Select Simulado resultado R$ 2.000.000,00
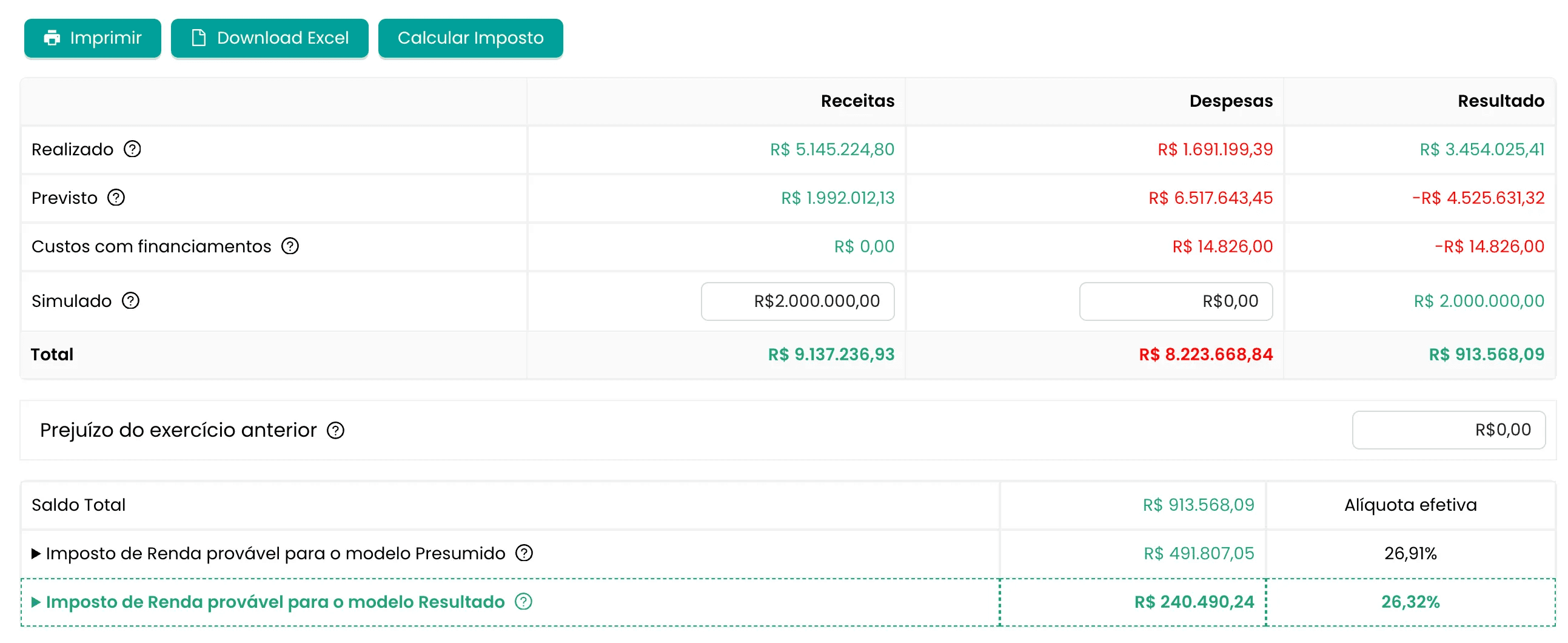 1479,301
